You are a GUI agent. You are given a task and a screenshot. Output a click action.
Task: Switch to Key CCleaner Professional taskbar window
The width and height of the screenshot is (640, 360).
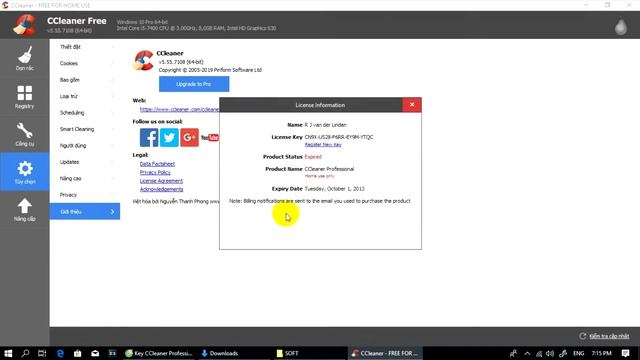point(159,353)
